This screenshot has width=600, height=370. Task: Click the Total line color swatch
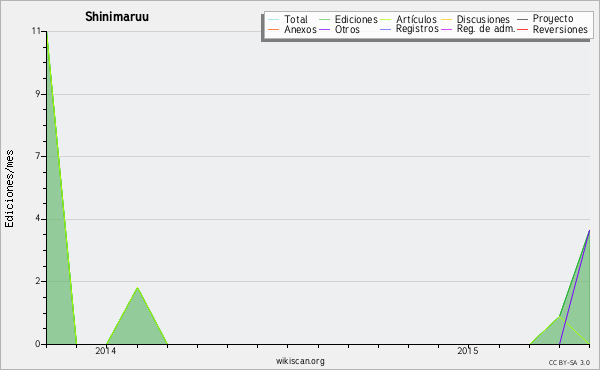point(274,20)
